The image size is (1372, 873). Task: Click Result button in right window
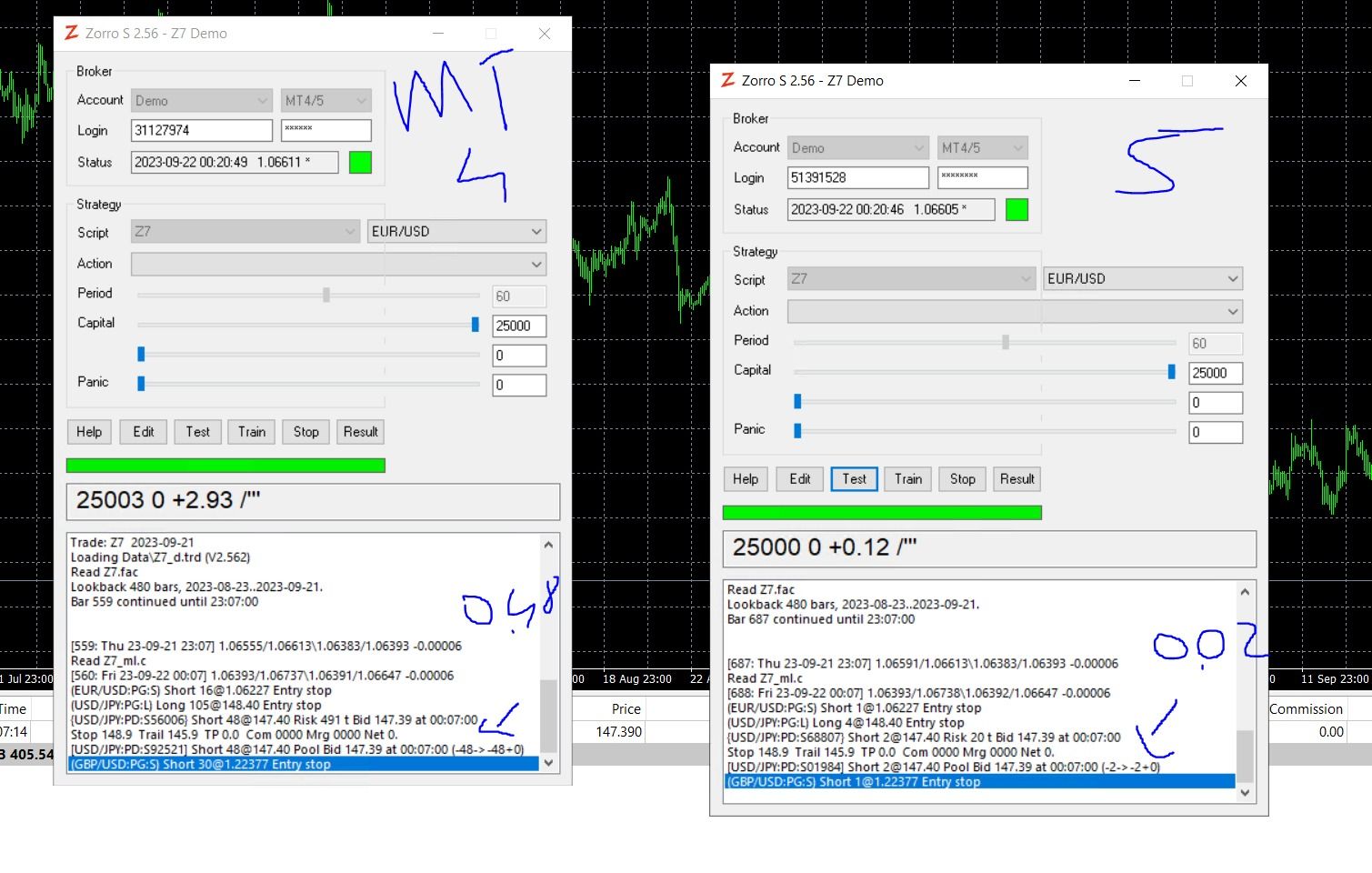[x=1017, y=479]
